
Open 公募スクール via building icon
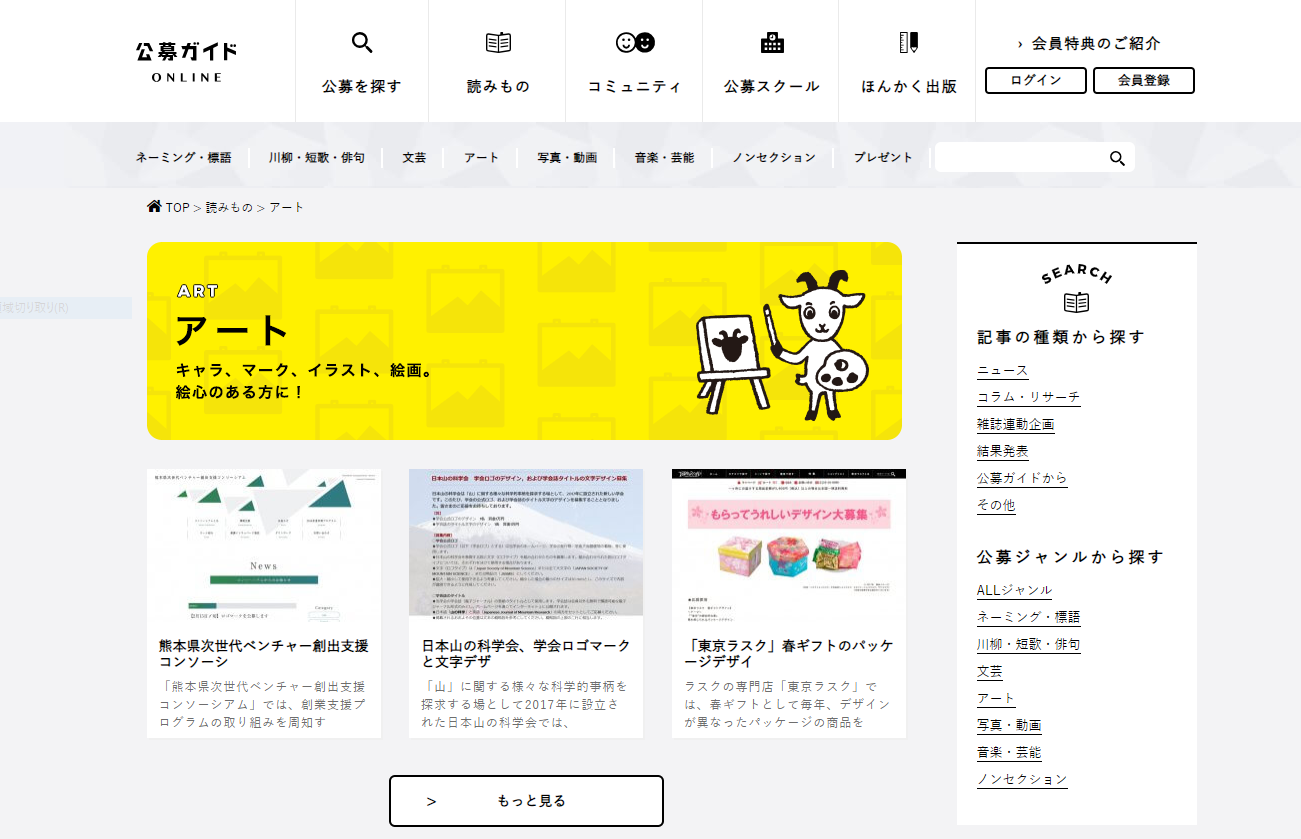click(772, 43)
